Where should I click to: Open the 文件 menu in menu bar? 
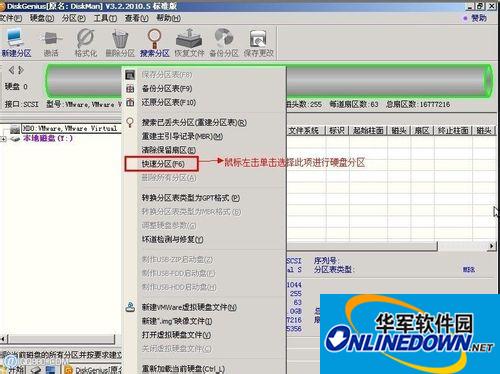tap(11, 18)
